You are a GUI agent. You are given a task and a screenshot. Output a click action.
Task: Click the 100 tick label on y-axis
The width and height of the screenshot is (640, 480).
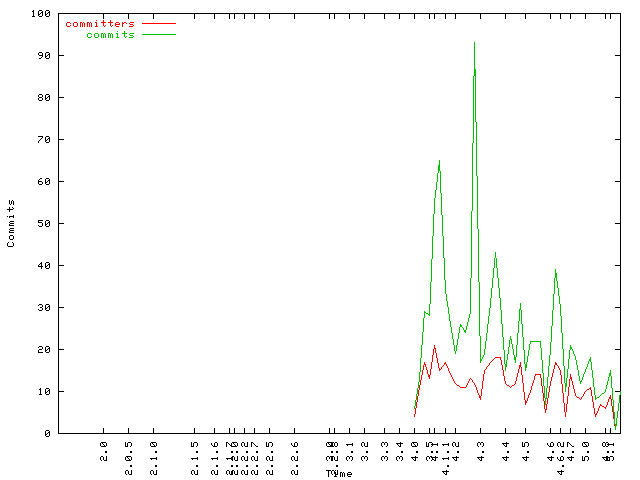pos(41,13)
